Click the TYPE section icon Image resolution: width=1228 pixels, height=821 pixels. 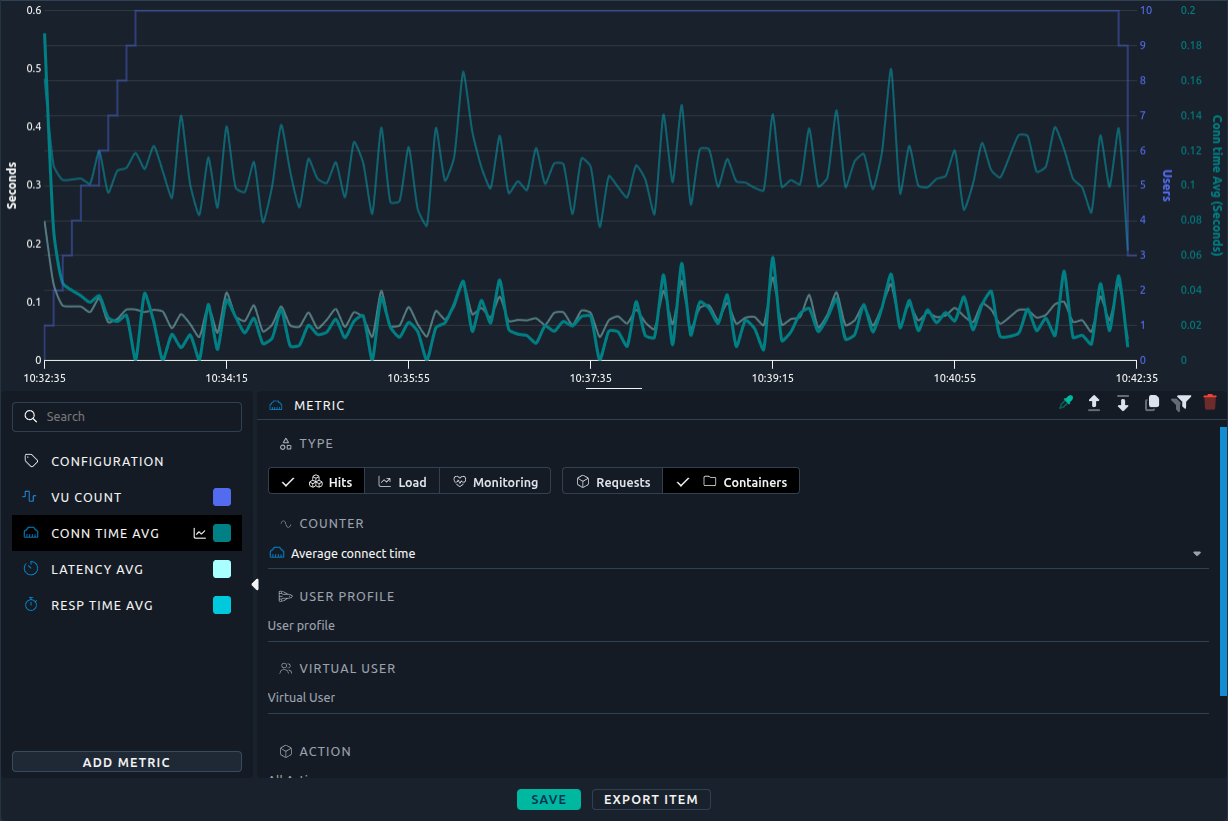[285, 443]
